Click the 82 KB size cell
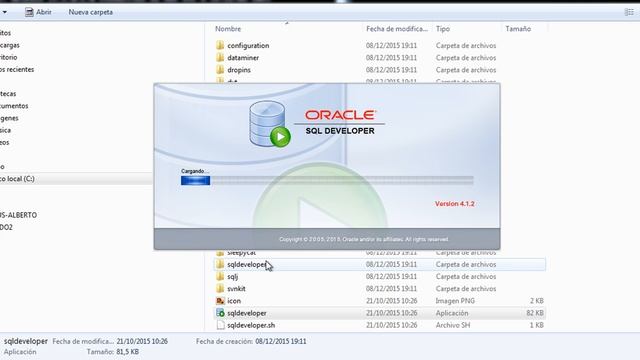This screenshot has width=640, height=360. click(535, 313)
